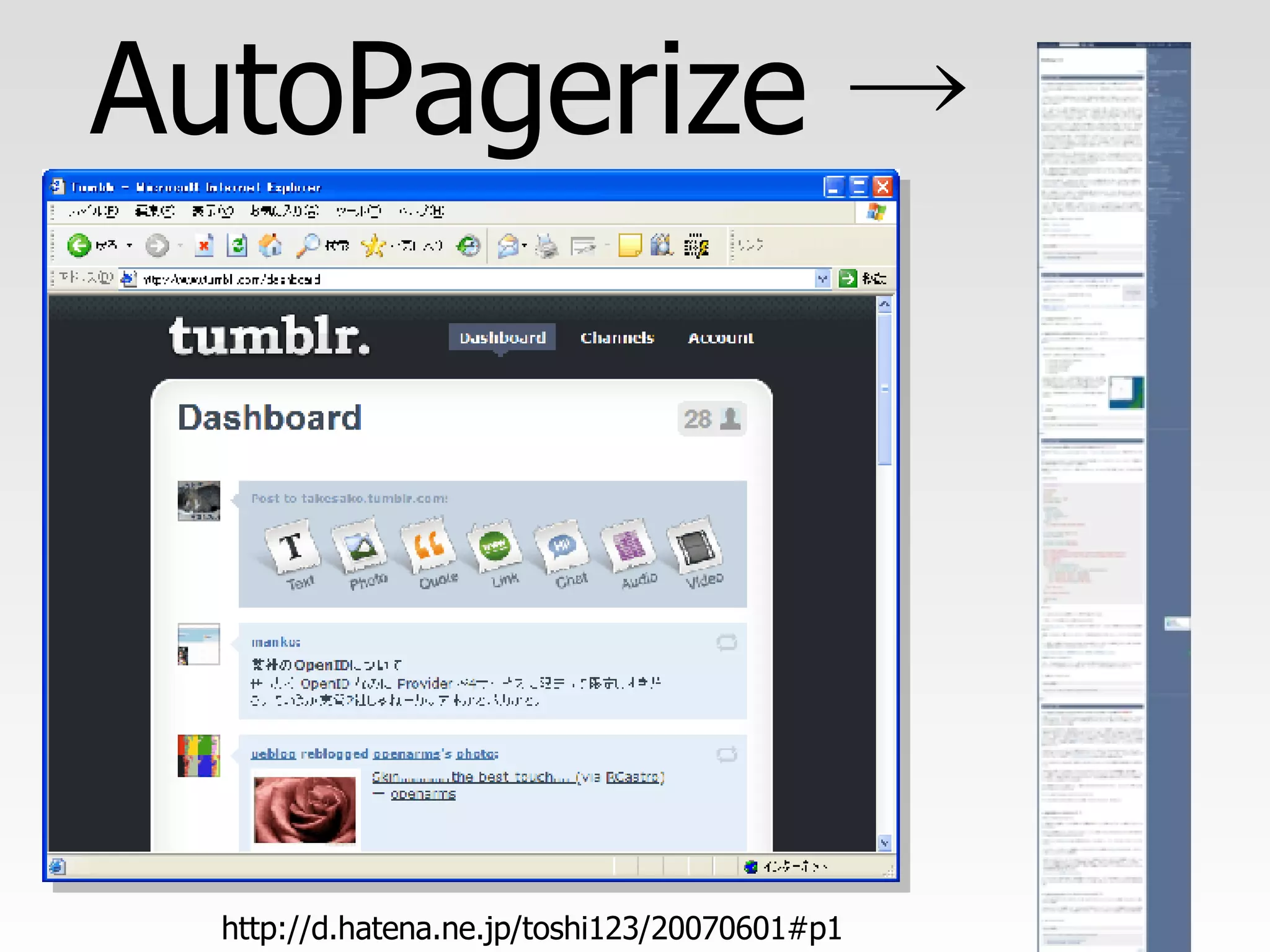This screenshot has height=952, width=1270.
Task: Open History icon in IE toolbar
Action: [x=468, y=246]
